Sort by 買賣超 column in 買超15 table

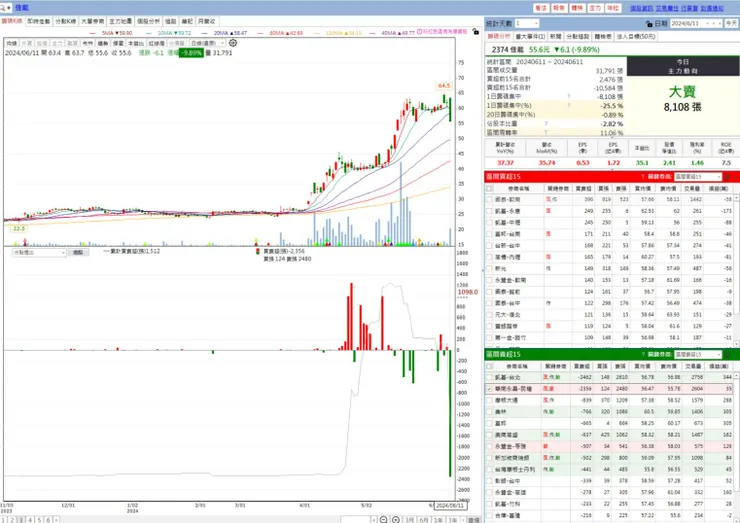583,188
